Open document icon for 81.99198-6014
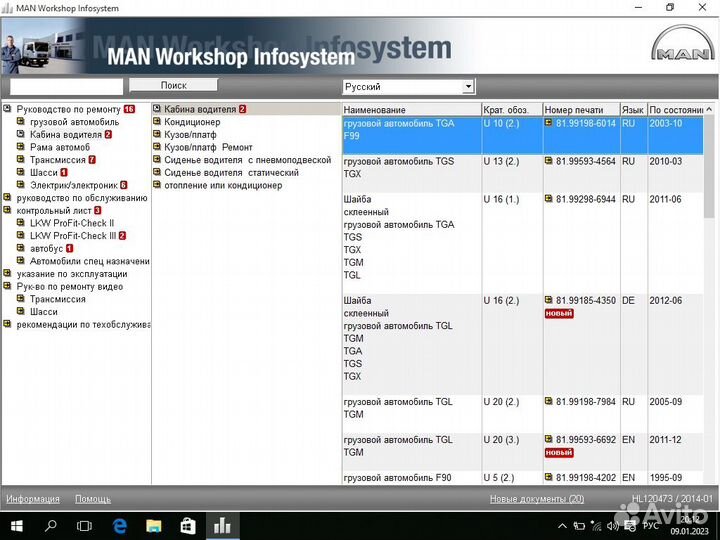Screen dimensions: 720x540 tap(549, 123)
